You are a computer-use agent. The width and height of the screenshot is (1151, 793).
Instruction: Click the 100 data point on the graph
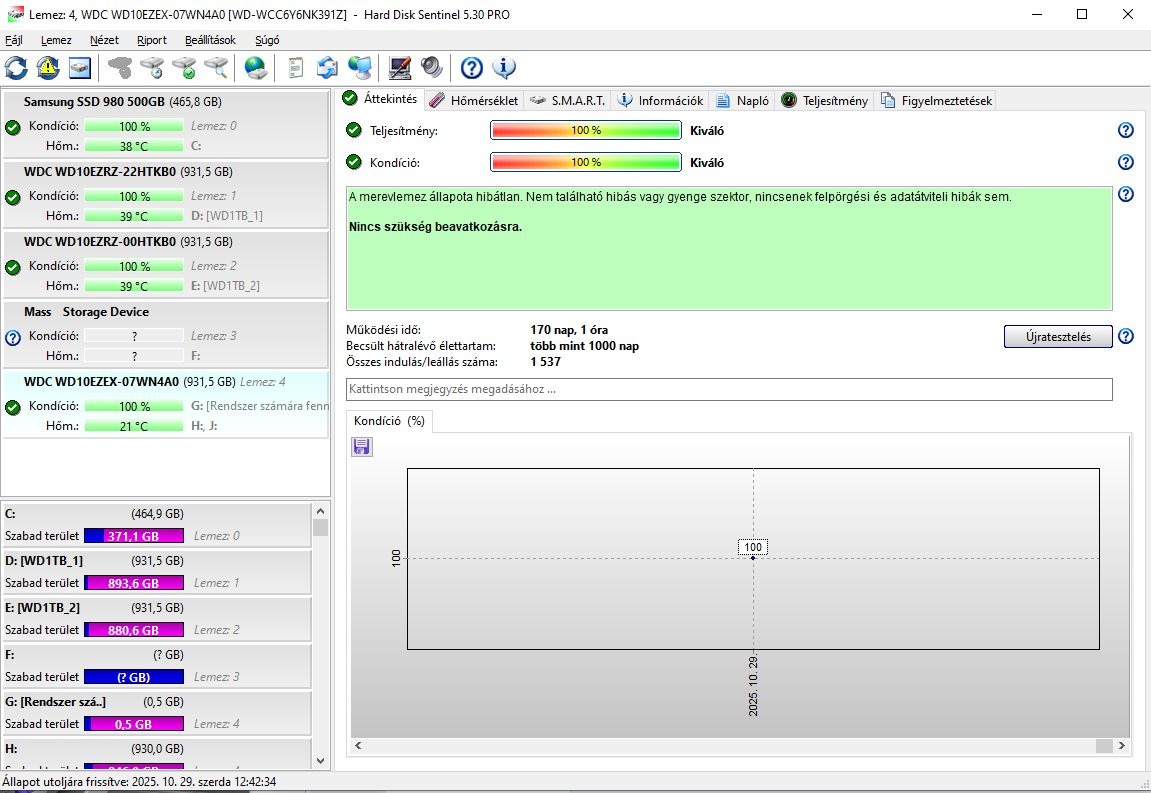click(x=753, y=558)
